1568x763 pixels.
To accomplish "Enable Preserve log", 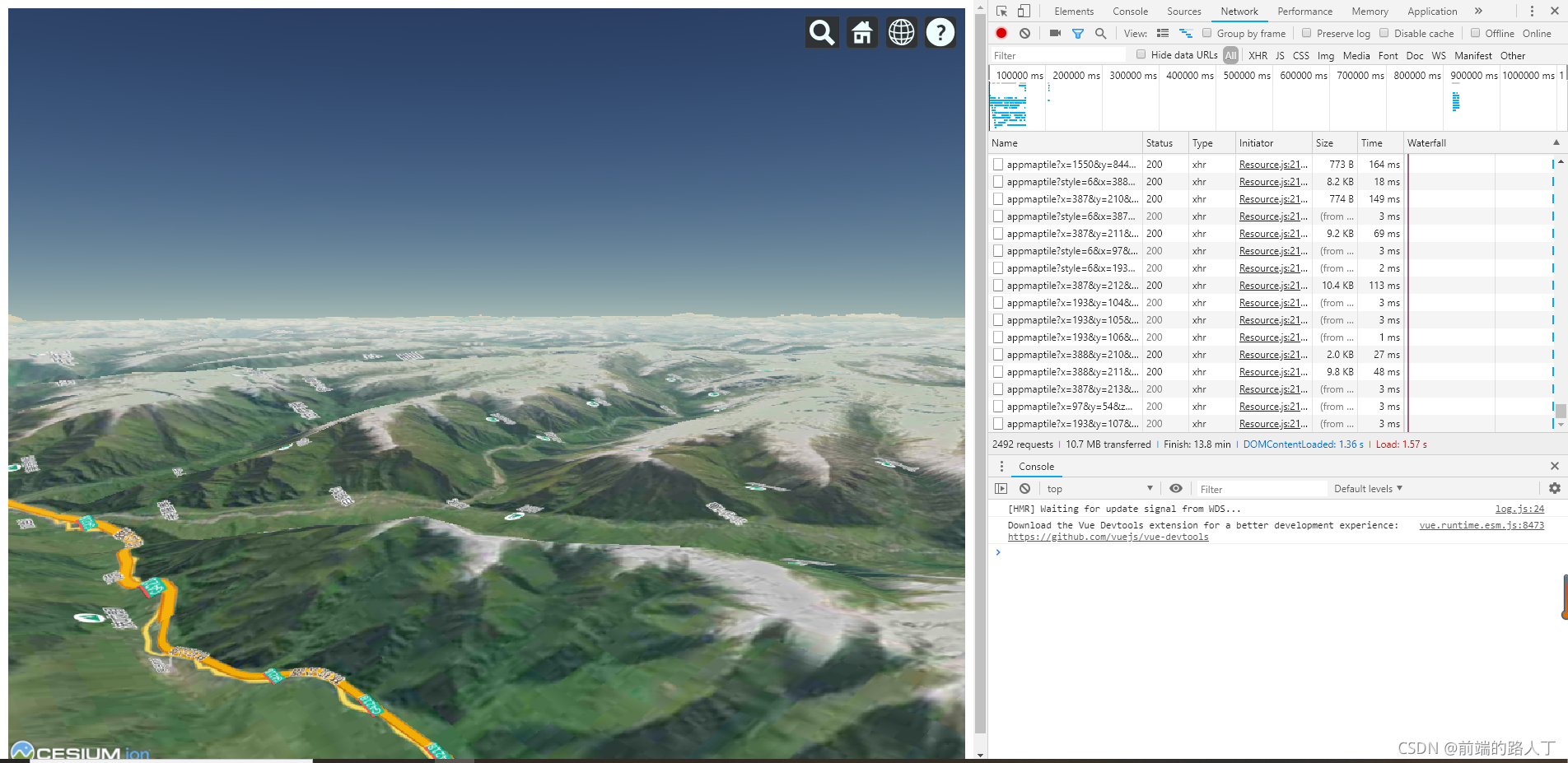I will pos(1306,32).
